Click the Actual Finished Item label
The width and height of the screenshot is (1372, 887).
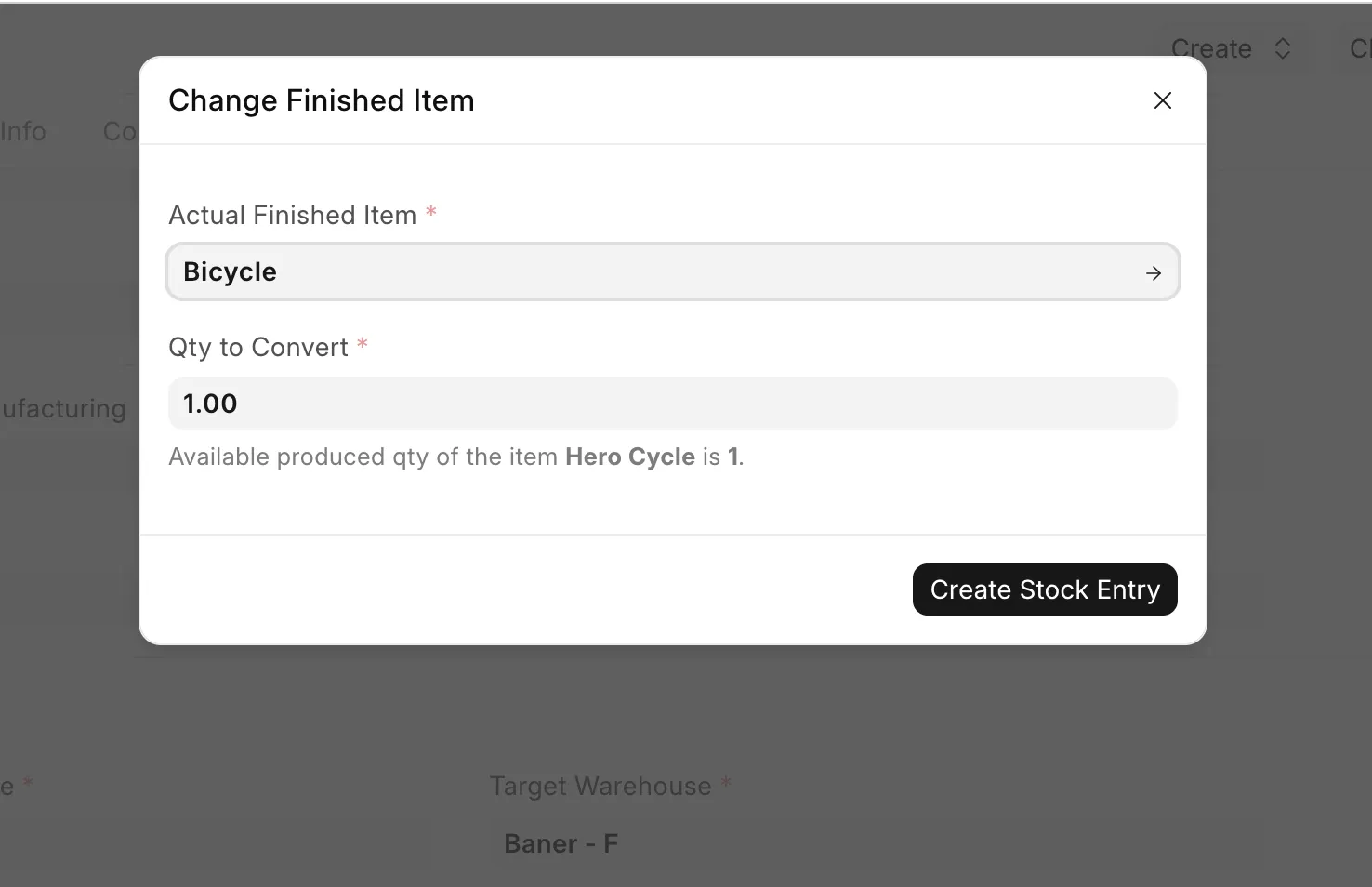click(x=292, y=215)
